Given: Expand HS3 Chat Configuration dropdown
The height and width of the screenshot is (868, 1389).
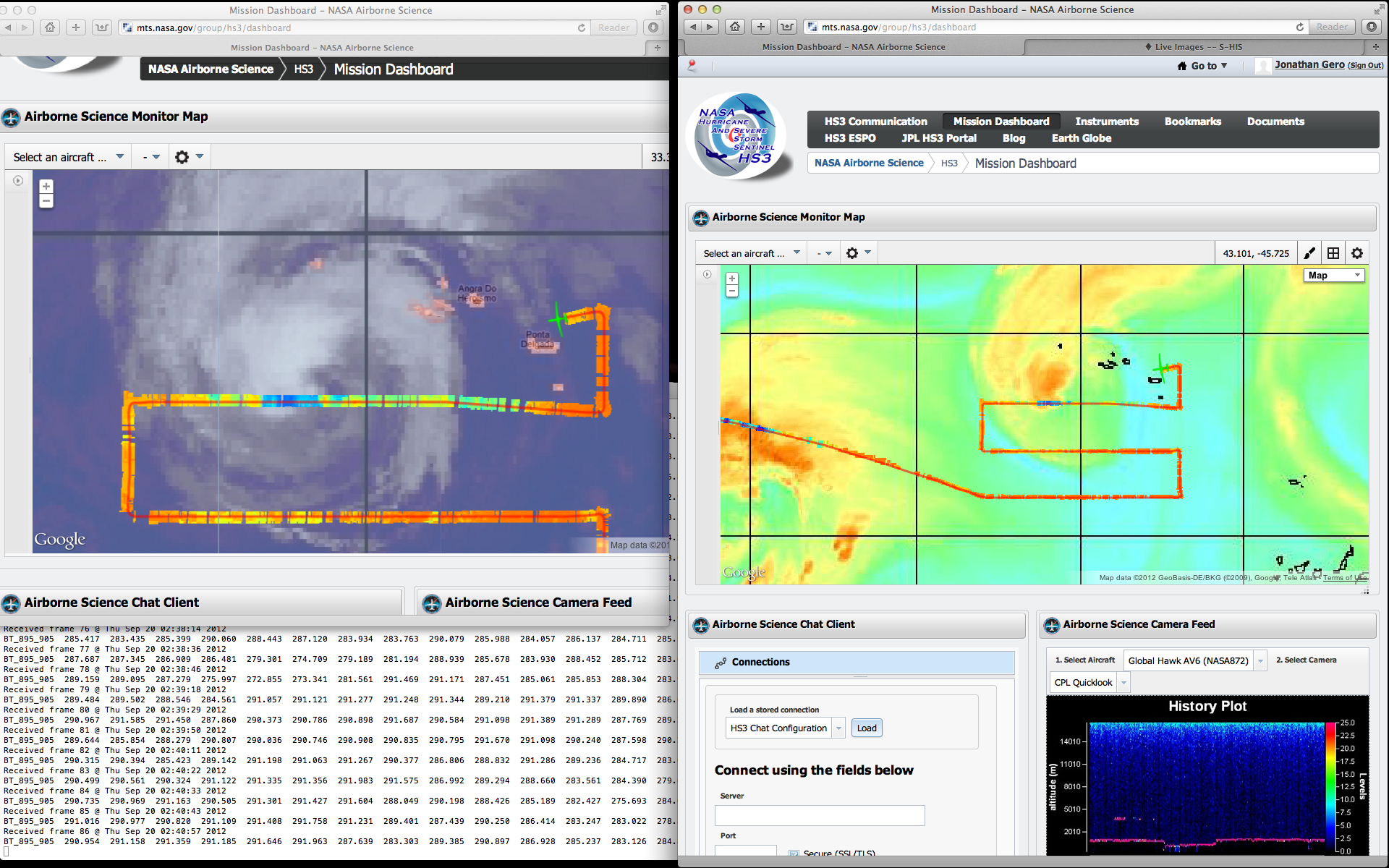Looking at the screenshot, I should pos(838,728).
